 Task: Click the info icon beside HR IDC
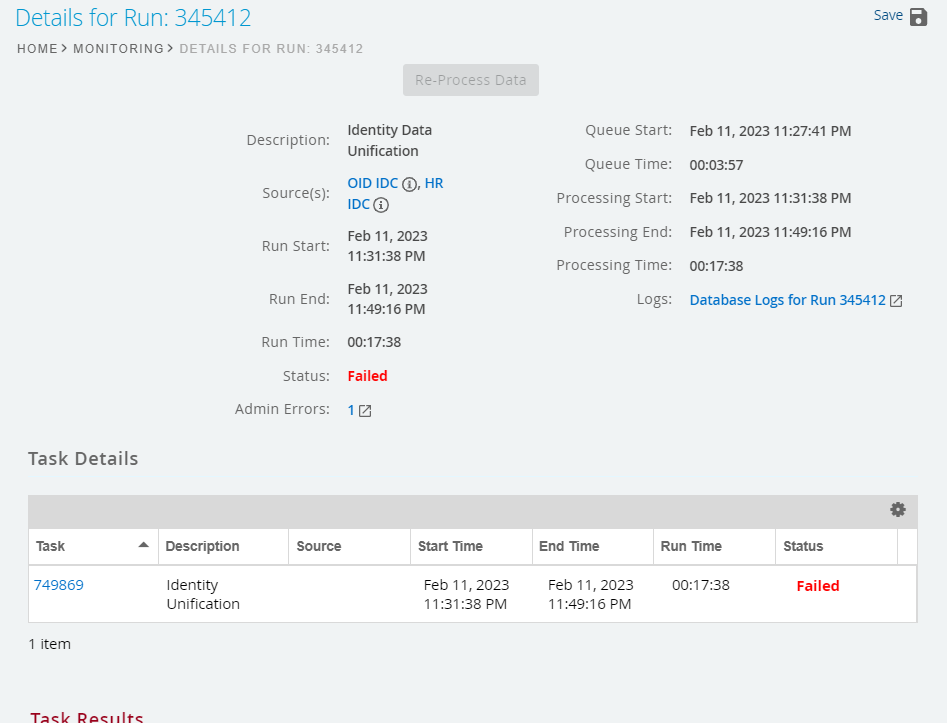click(381, 205)
